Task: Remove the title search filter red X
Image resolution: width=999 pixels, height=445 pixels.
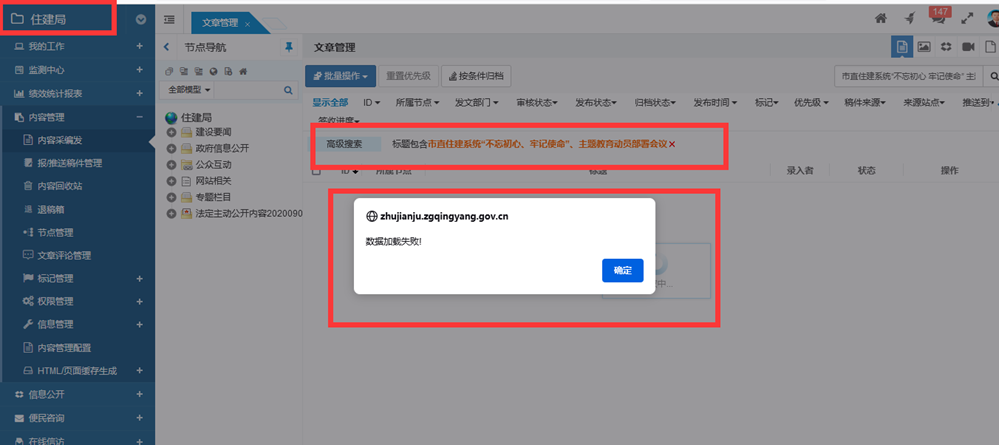Action: (672, 144)
